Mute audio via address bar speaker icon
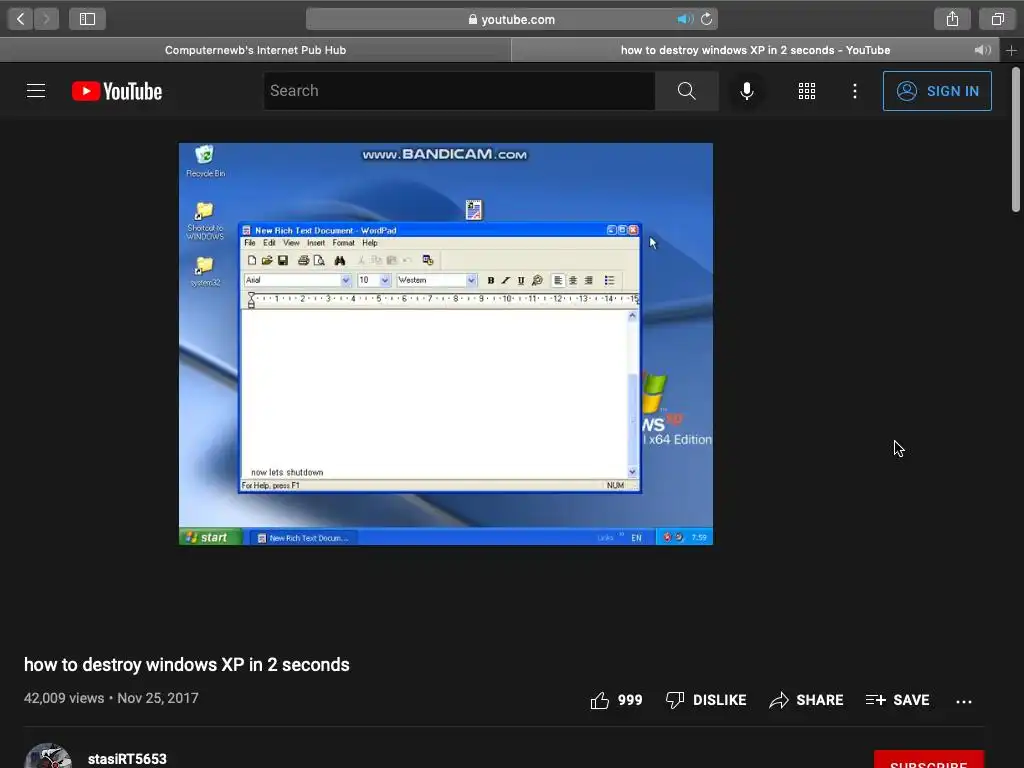 tap(684, 19)
